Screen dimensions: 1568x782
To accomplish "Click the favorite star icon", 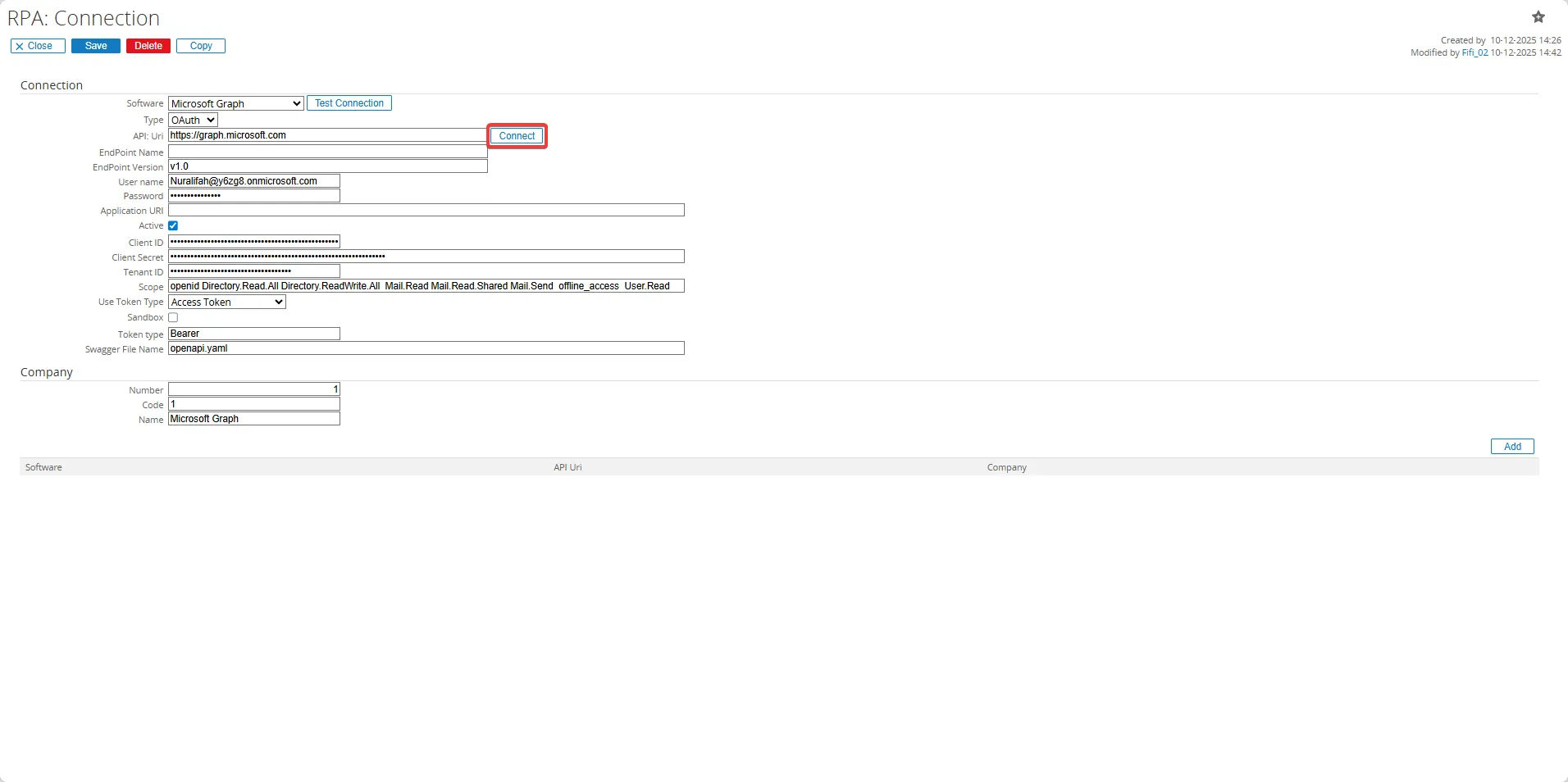I will [x=1538, y=17].
